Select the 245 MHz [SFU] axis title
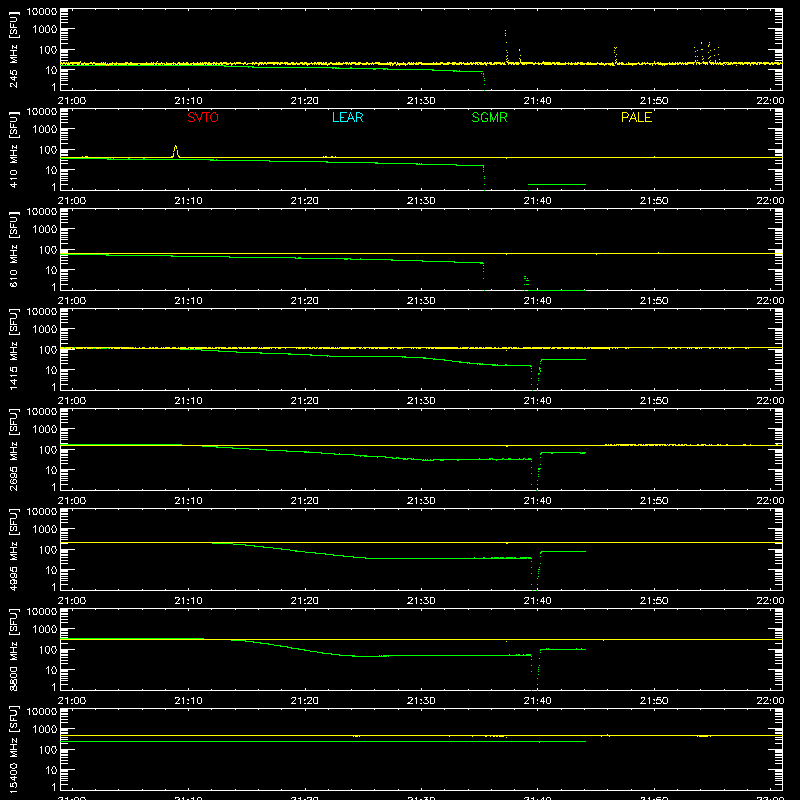Image resolution: width=800 pixels, height=800 pixels. (x=13, y=49)
